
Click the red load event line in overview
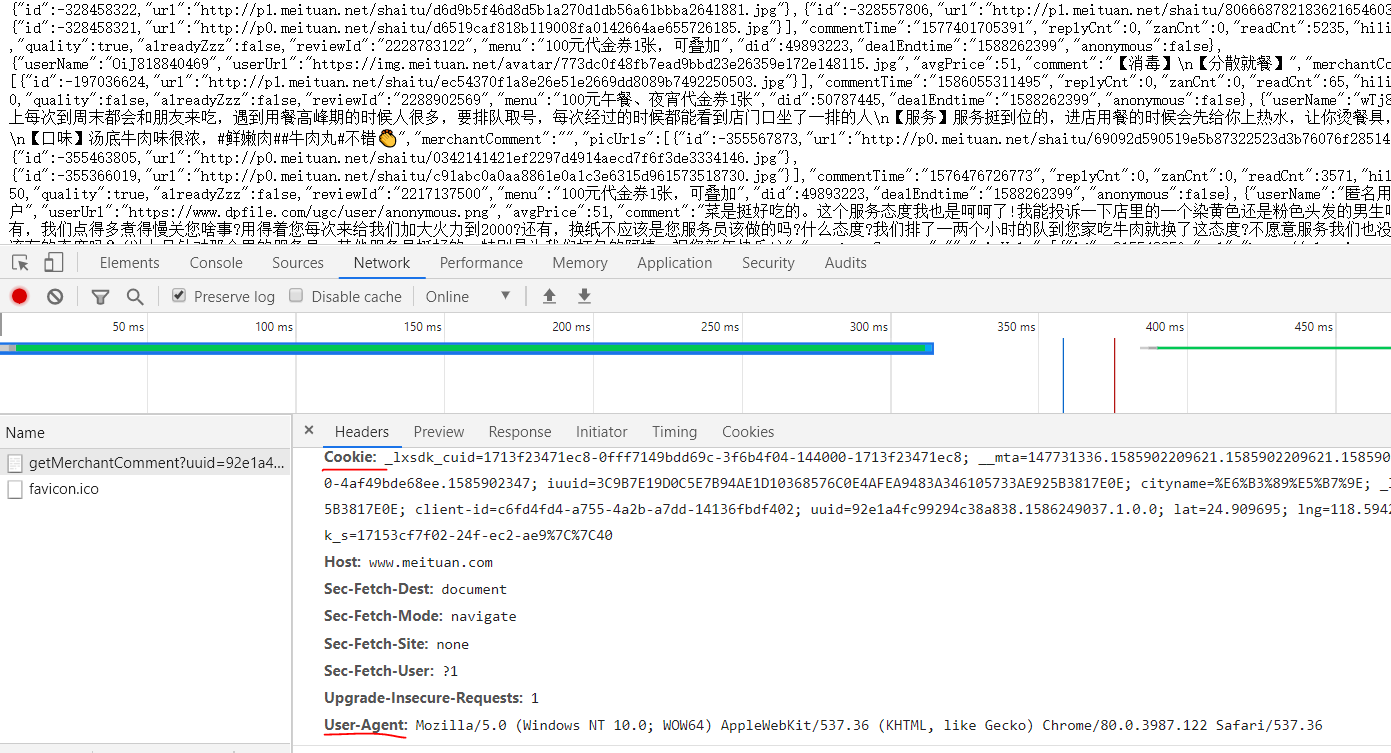(x=1114, y=375)
